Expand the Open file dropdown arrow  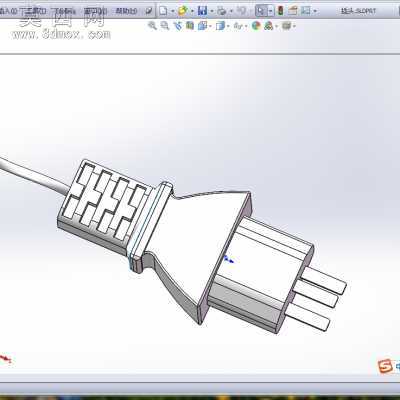click(x=192, y=11)
